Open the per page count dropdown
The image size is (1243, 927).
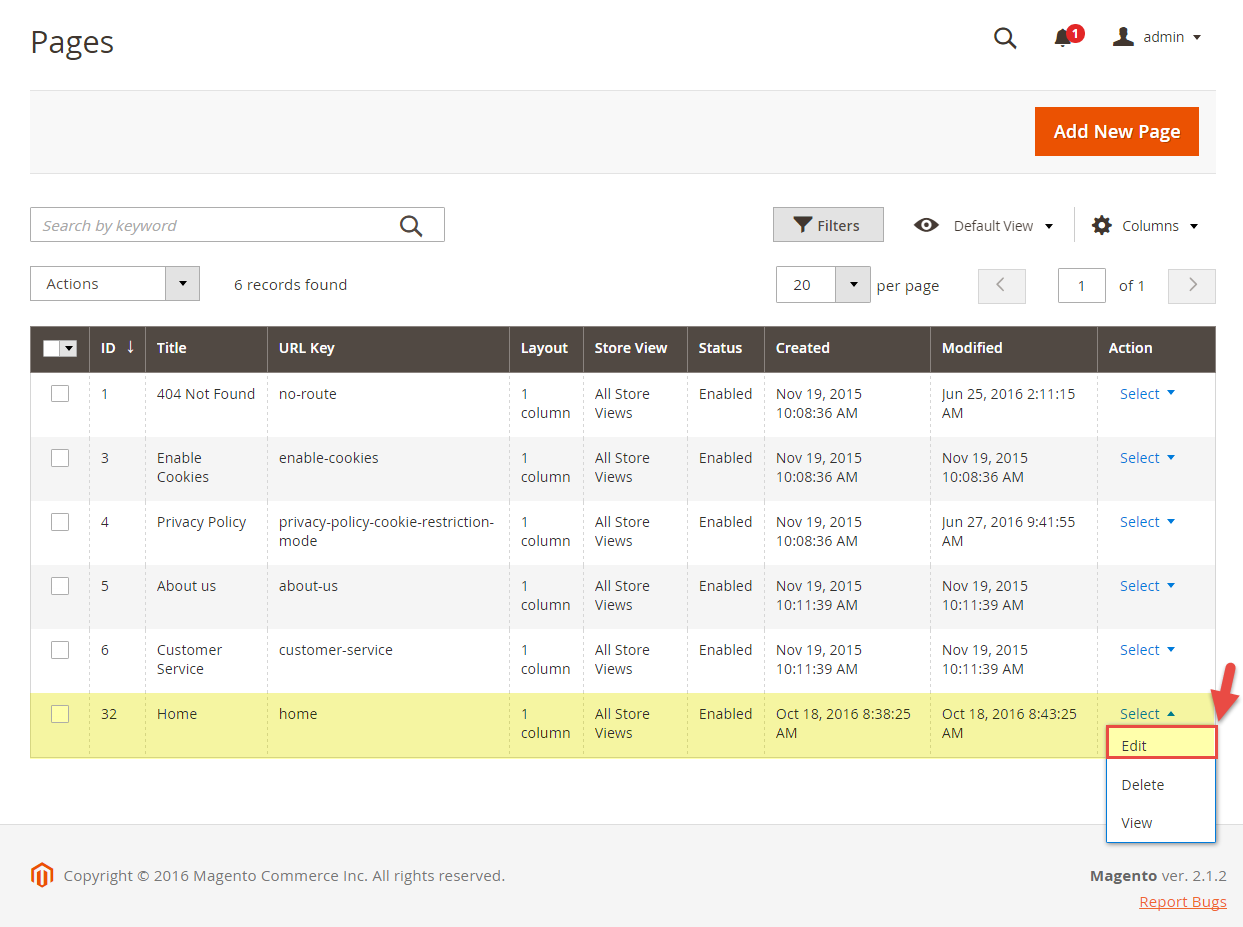point(853,285)
